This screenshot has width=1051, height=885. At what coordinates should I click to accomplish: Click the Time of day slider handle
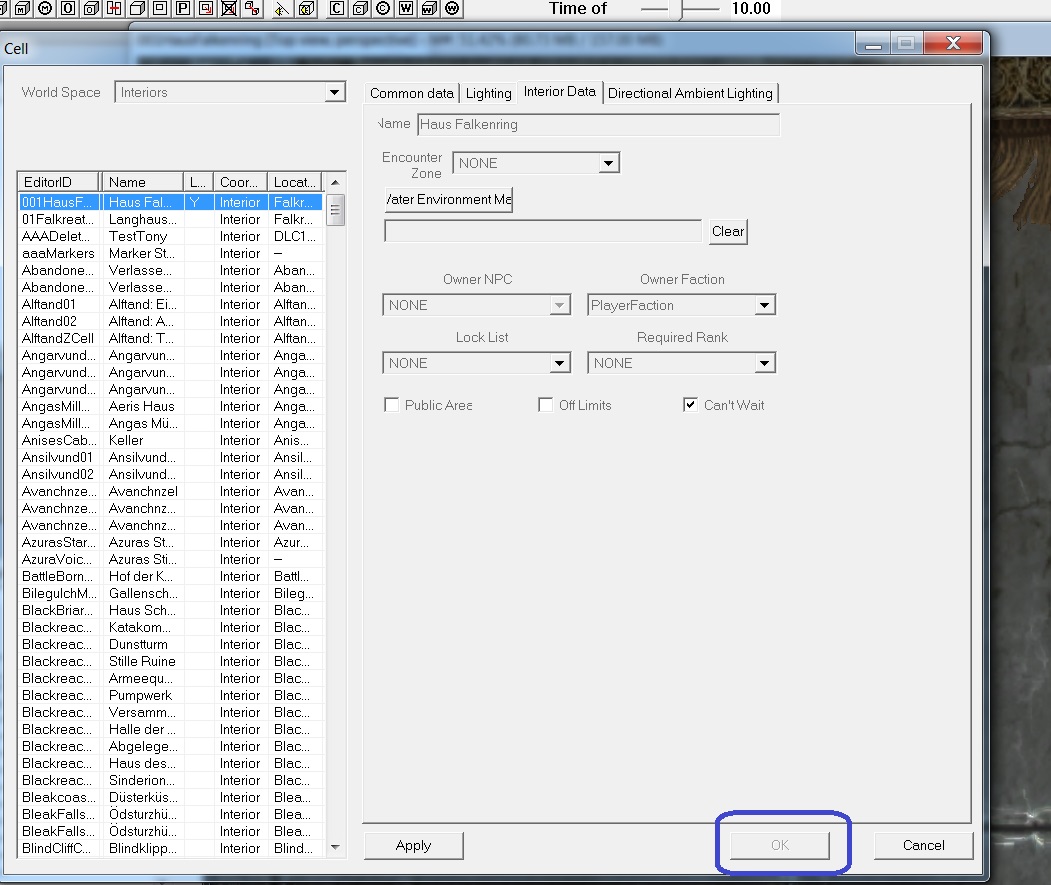point(682,9)
